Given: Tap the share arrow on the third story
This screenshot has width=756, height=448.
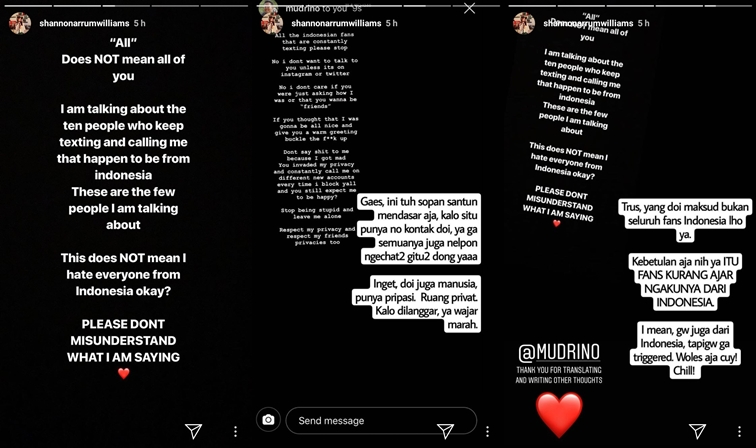Looking at the screenshot, I should pyautogui.click(x=697, y=431).
